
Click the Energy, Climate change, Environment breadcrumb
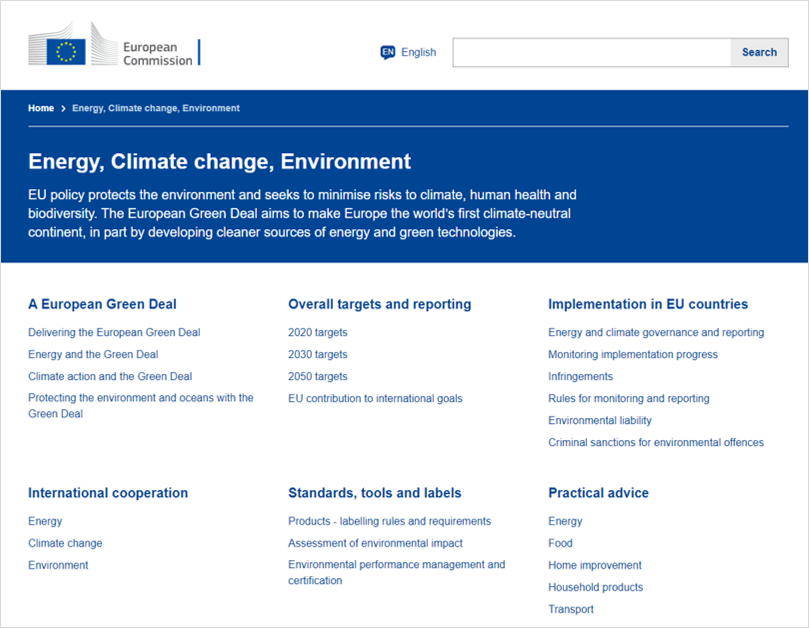pos(156,108)
